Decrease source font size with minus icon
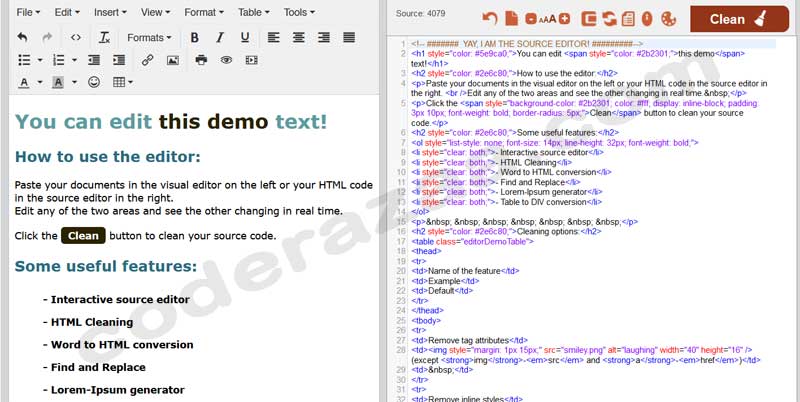800x402 pixels. 531,19
